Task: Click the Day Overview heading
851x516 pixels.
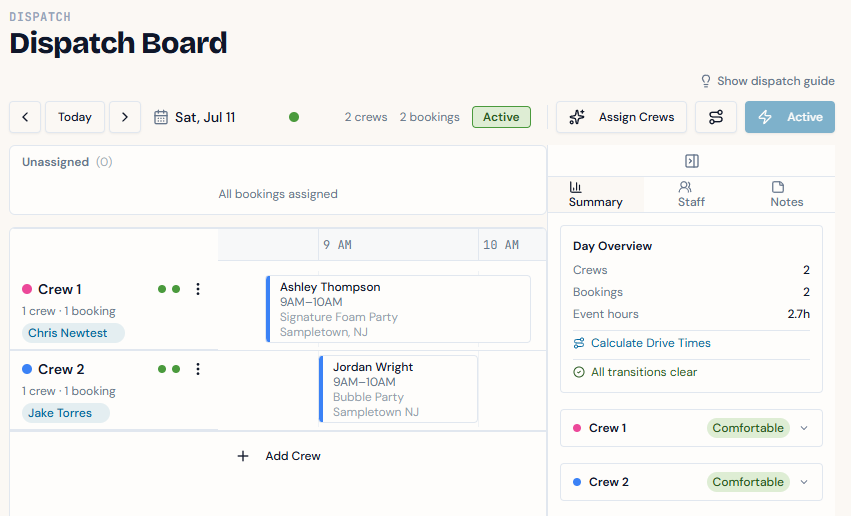Action: pyautogui.click(x=612, y=246)
